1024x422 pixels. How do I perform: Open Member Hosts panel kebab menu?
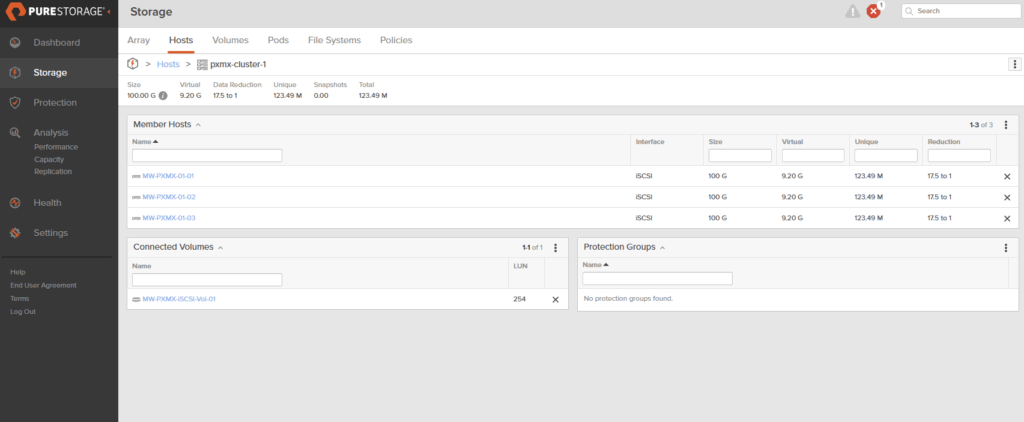coord(1006,125)
